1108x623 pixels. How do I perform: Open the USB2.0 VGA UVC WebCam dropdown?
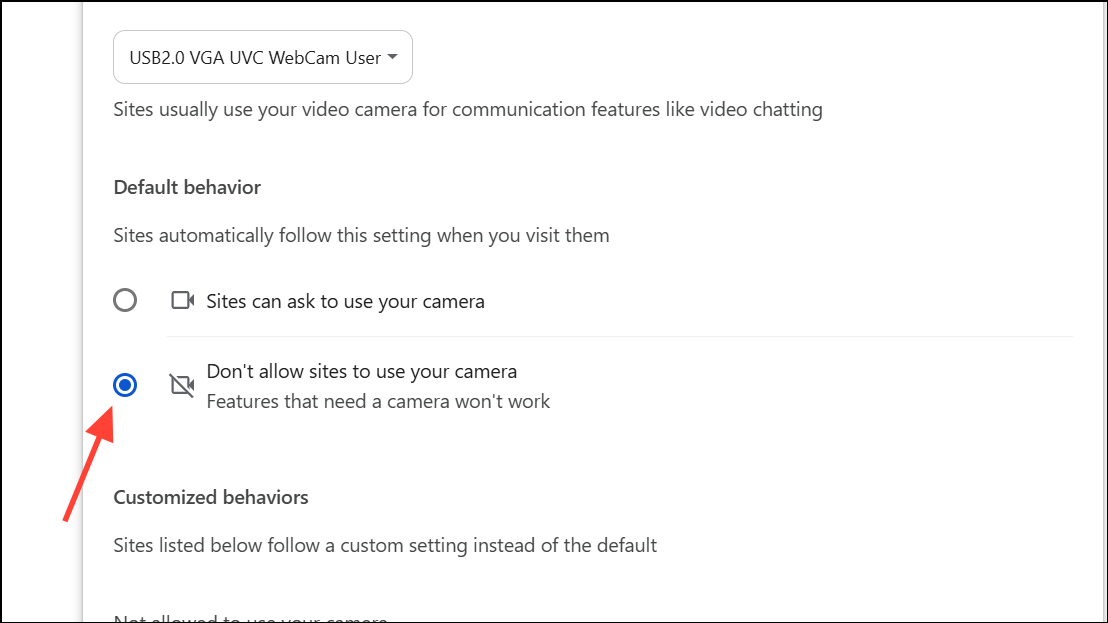coord(263,57)
